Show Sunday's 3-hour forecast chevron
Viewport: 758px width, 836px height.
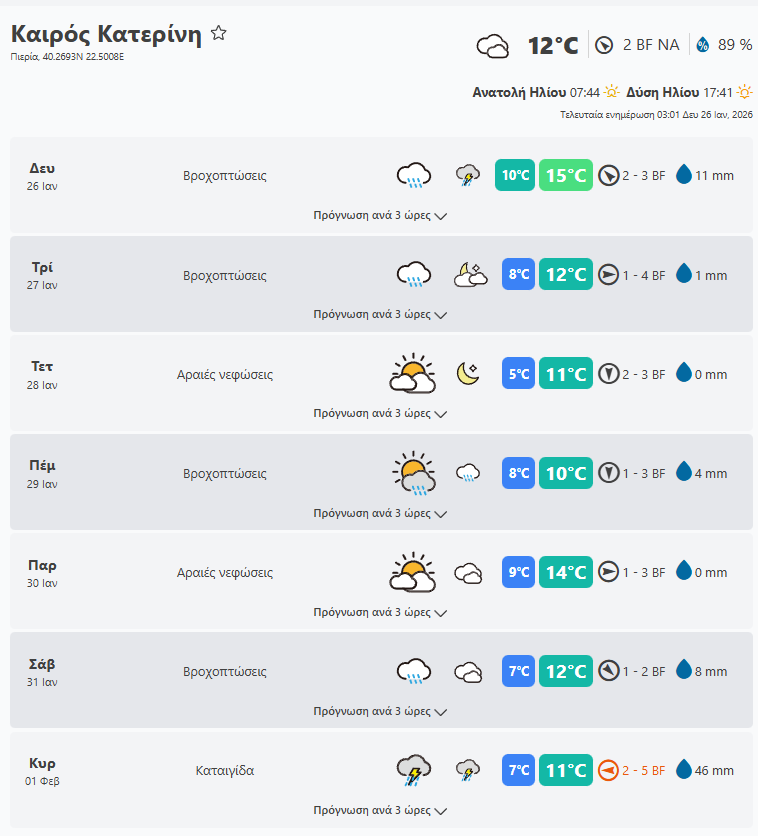click(x=441, y=811)
